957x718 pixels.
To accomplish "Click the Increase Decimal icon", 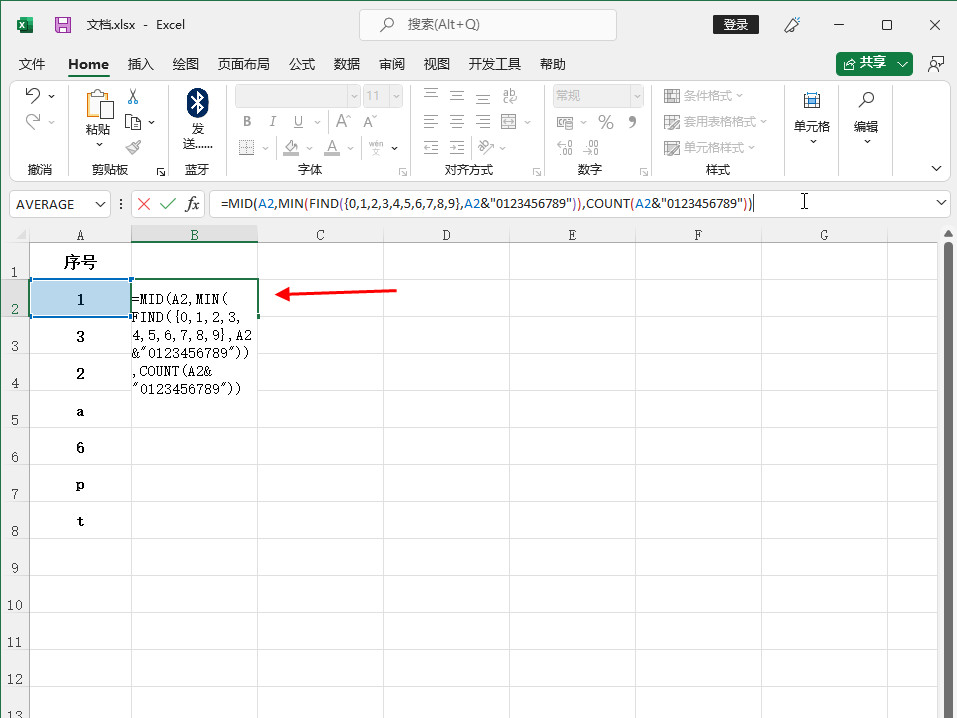I will tap(565, 147).
